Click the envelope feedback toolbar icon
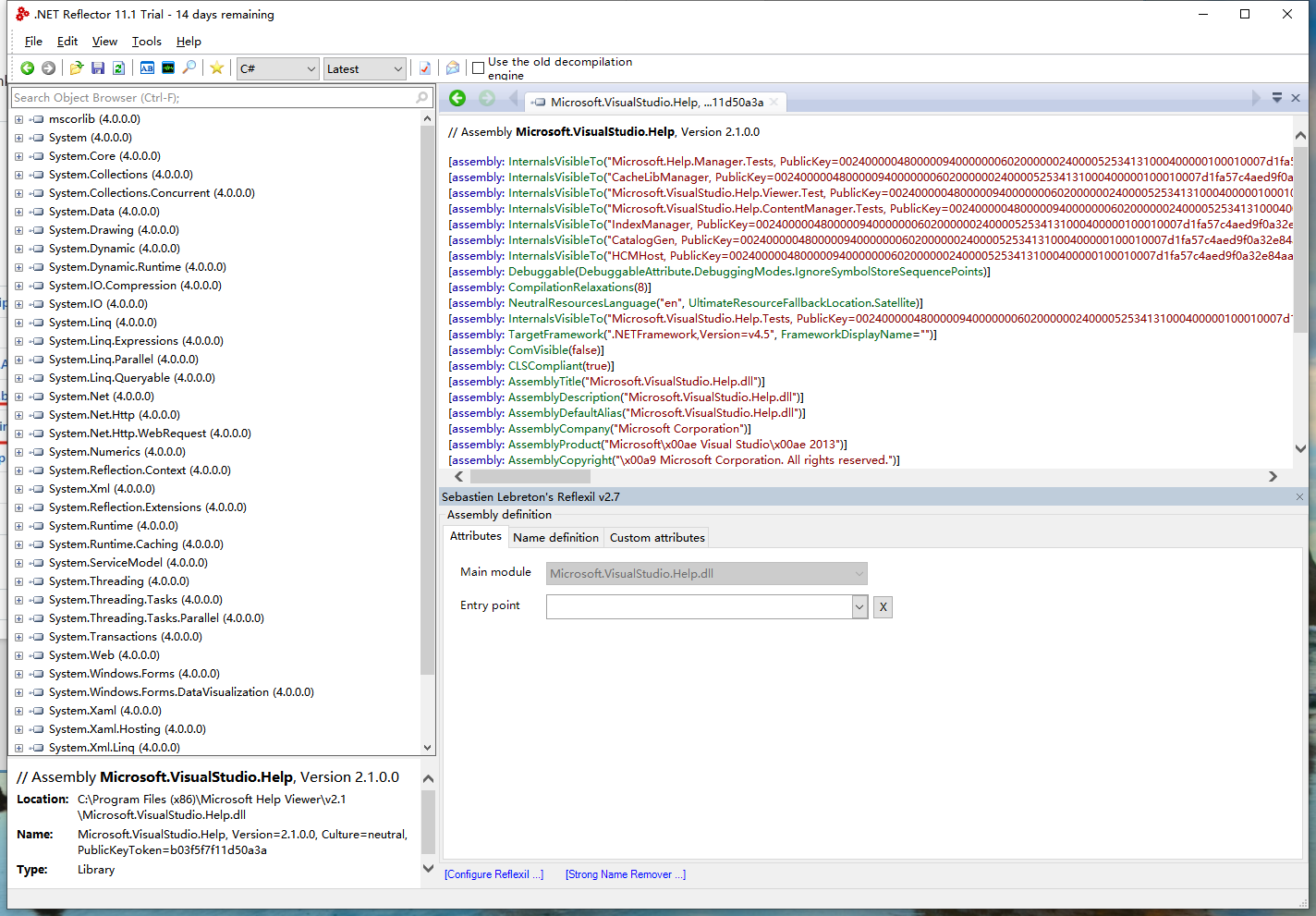Viewport: 1316px width, 916px height. pyautogui.click(x=453, y=68)
